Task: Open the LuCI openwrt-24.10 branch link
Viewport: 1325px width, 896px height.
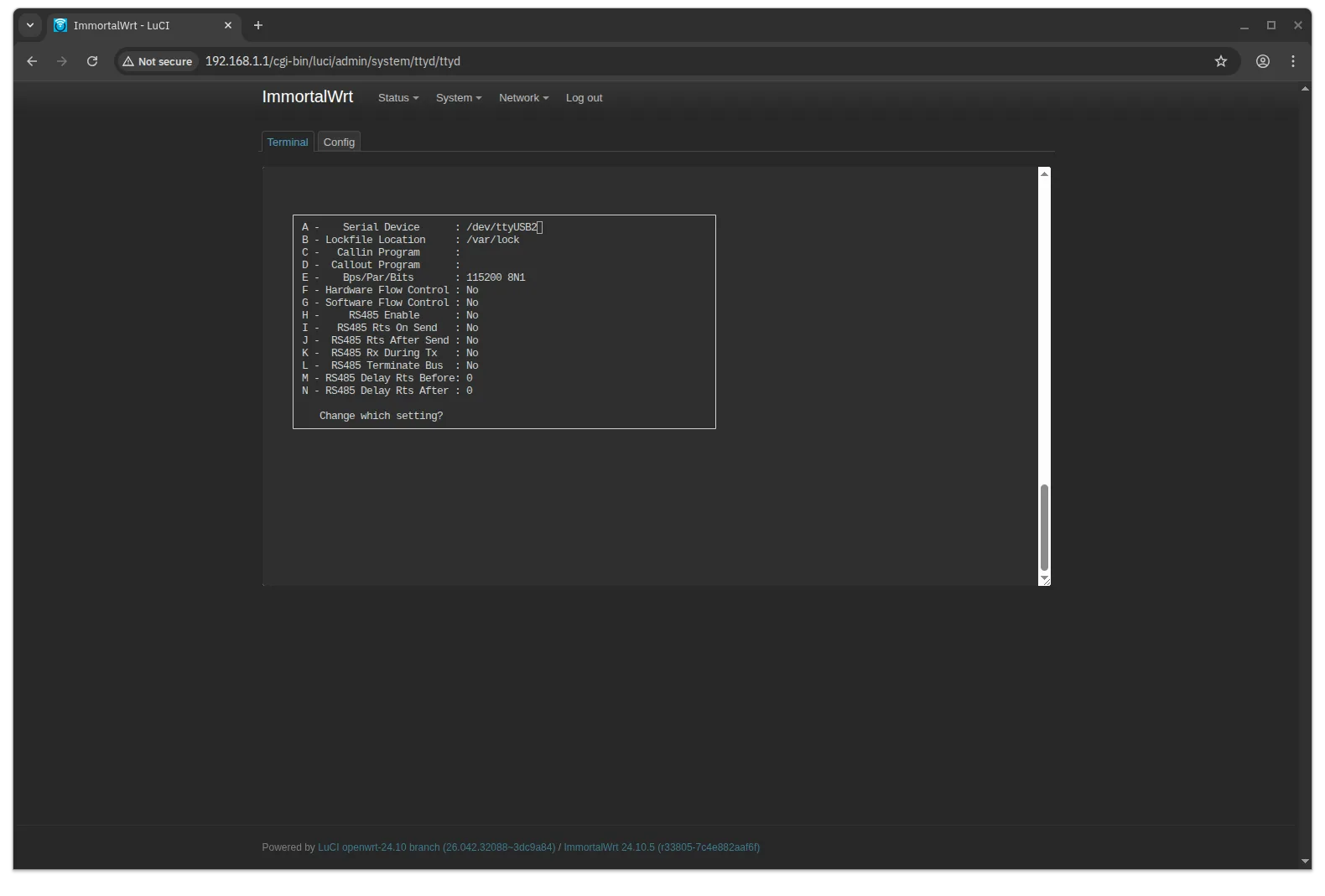Action: pyautogui.click(x=436, y=847)
